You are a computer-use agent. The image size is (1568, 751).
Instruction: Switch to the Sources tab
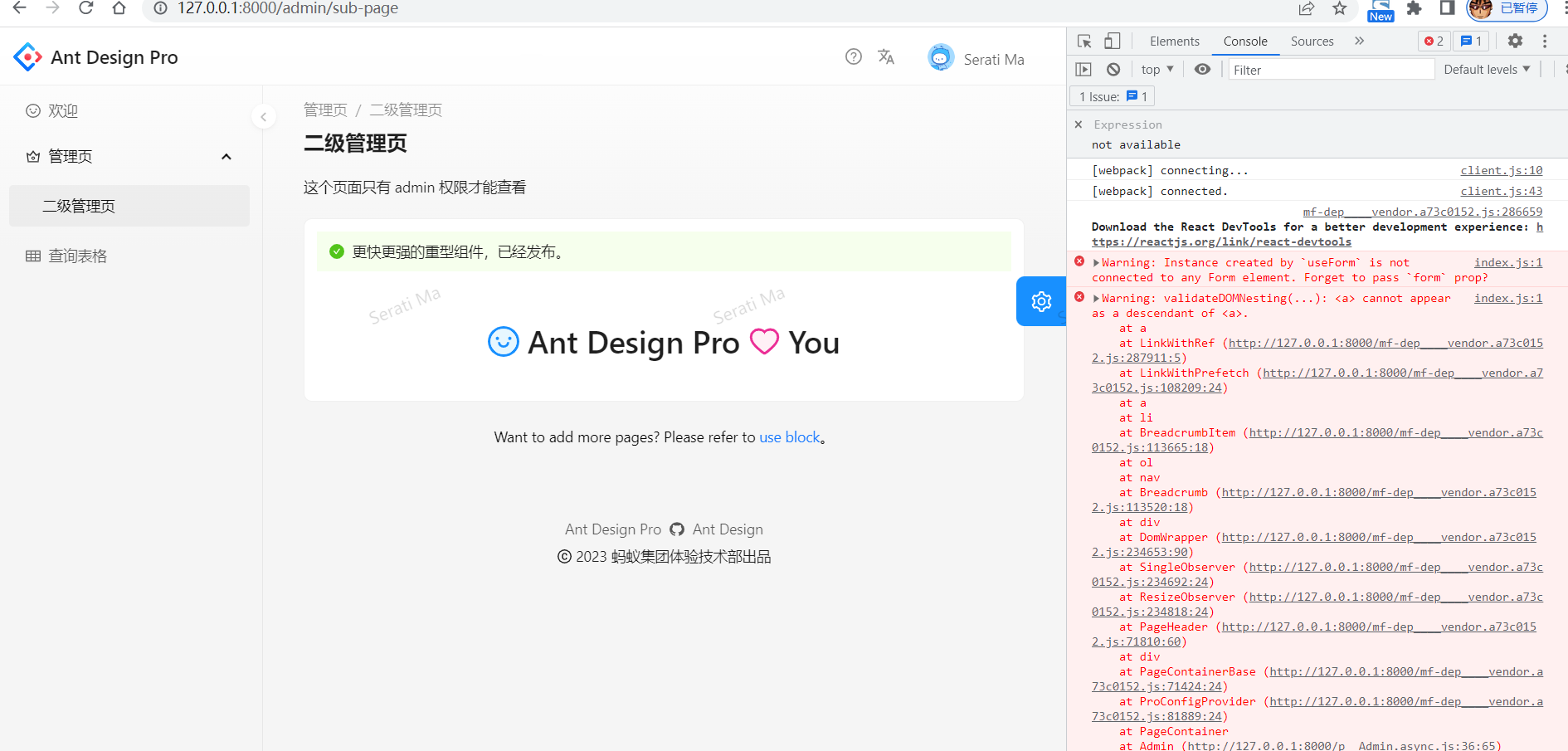tap(1312, 40)
